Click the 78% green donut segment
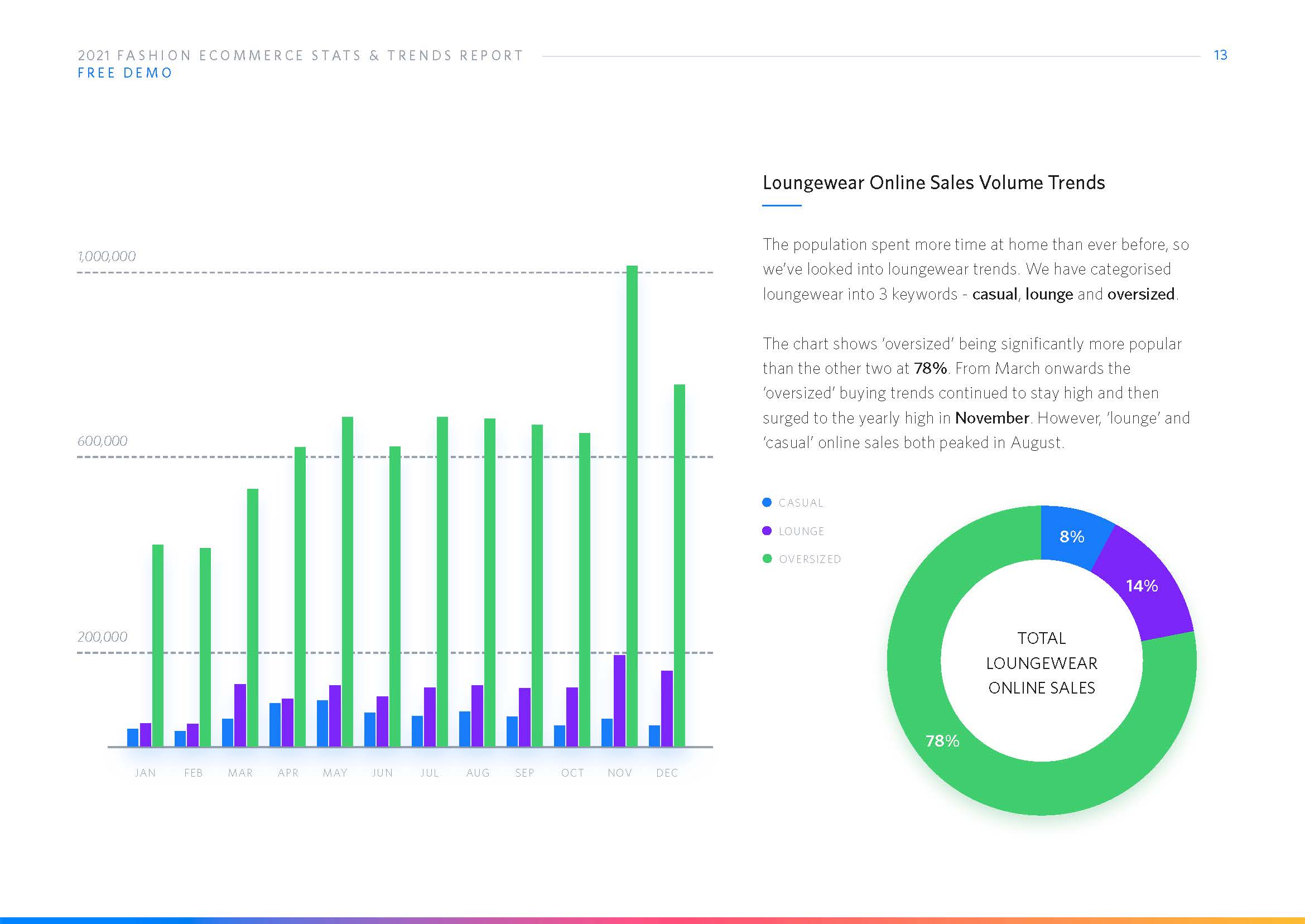 pyautogui.click(x=943, y=741)
